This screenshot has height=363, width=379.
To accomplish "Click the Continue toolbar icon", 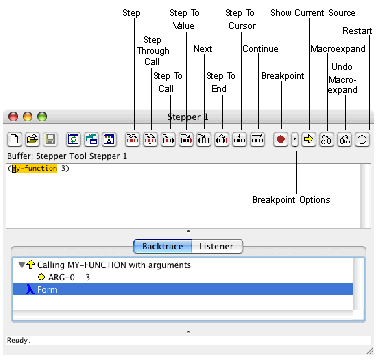I will tap(257, 139).
